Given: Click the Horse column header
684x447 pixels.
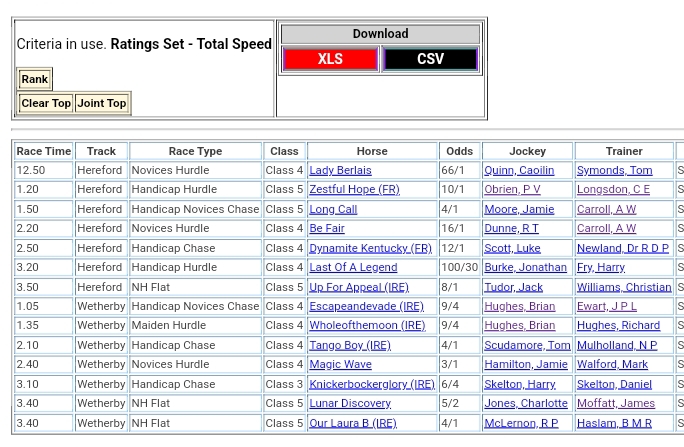Looking at the screenshot, I should 372,151.
